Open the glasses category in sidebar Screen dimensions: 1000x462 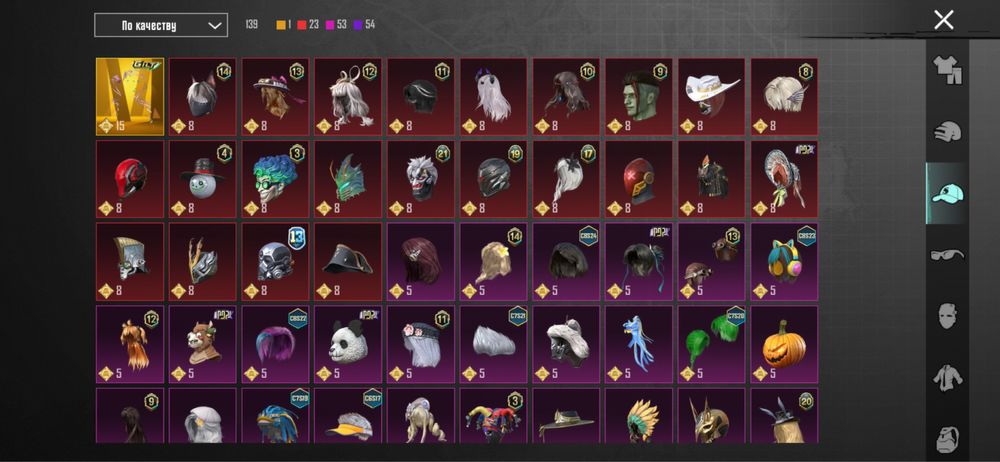(947, 255)
